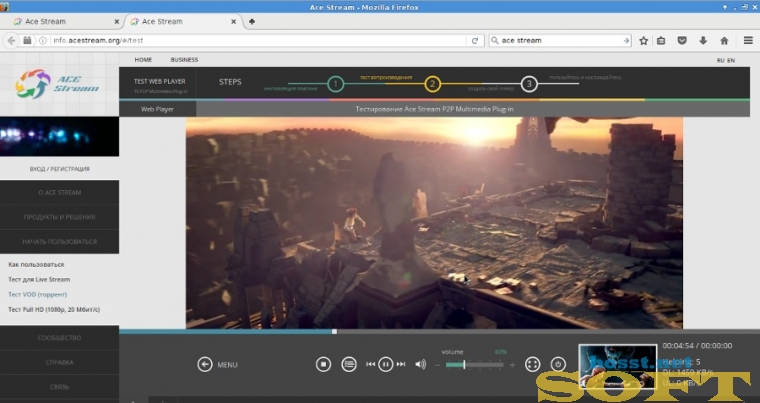Select step 2 circle in STEPS
The width and height of the screenshot is (760, 403).
[432, 84]
